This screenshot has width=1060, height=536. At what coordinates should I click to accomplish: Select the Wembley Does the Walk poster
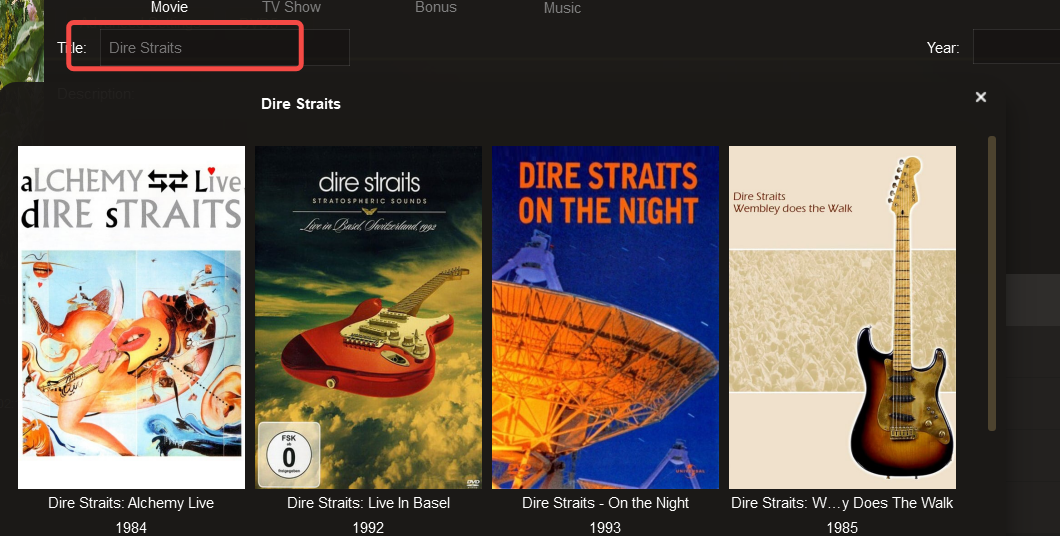pyautogui.click(x=842, y=317)
